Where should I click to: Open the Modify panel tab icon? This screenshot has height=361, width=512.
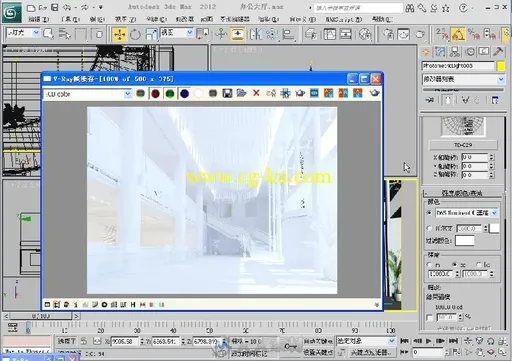click(x=440, y=52)
